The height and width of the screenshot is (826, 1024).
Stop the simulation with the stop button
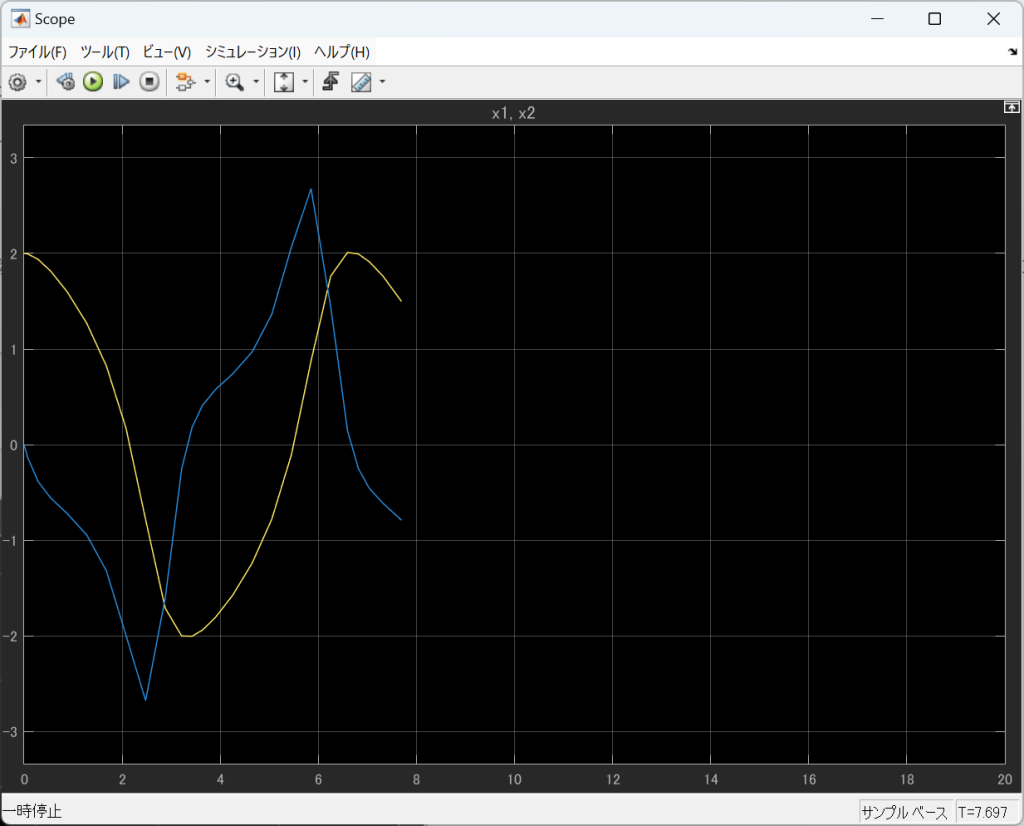(x=149, y=82)
